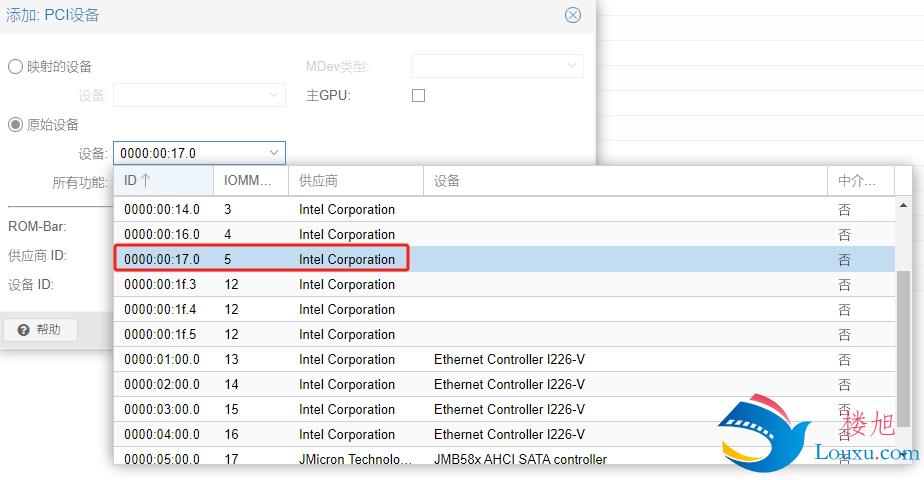Click the 设备 column header in list
924x480 pixels.
click(x=625, y=181)
